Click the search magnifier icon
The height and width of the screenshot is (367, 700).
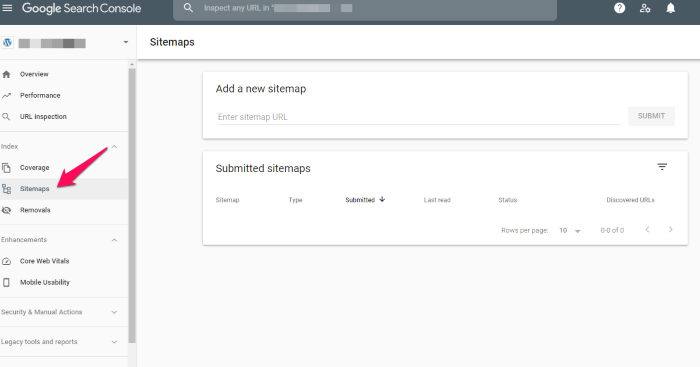pos(188,8)
